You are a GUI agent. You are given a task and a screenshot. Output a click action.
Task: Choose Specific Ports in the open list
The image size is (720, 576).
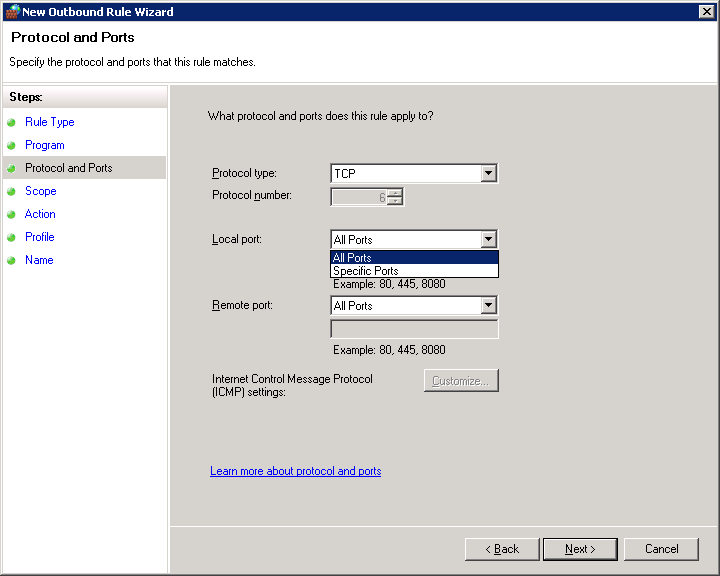pos(414,271)
